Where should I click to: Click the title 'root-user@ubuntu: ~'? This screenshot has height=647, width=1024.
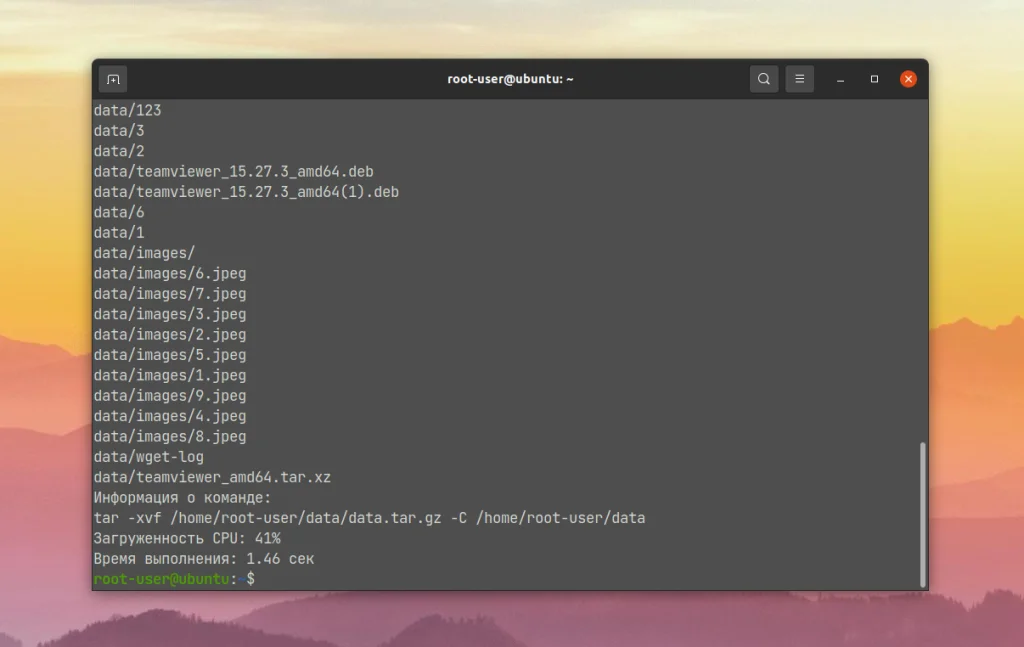point(511,78)
